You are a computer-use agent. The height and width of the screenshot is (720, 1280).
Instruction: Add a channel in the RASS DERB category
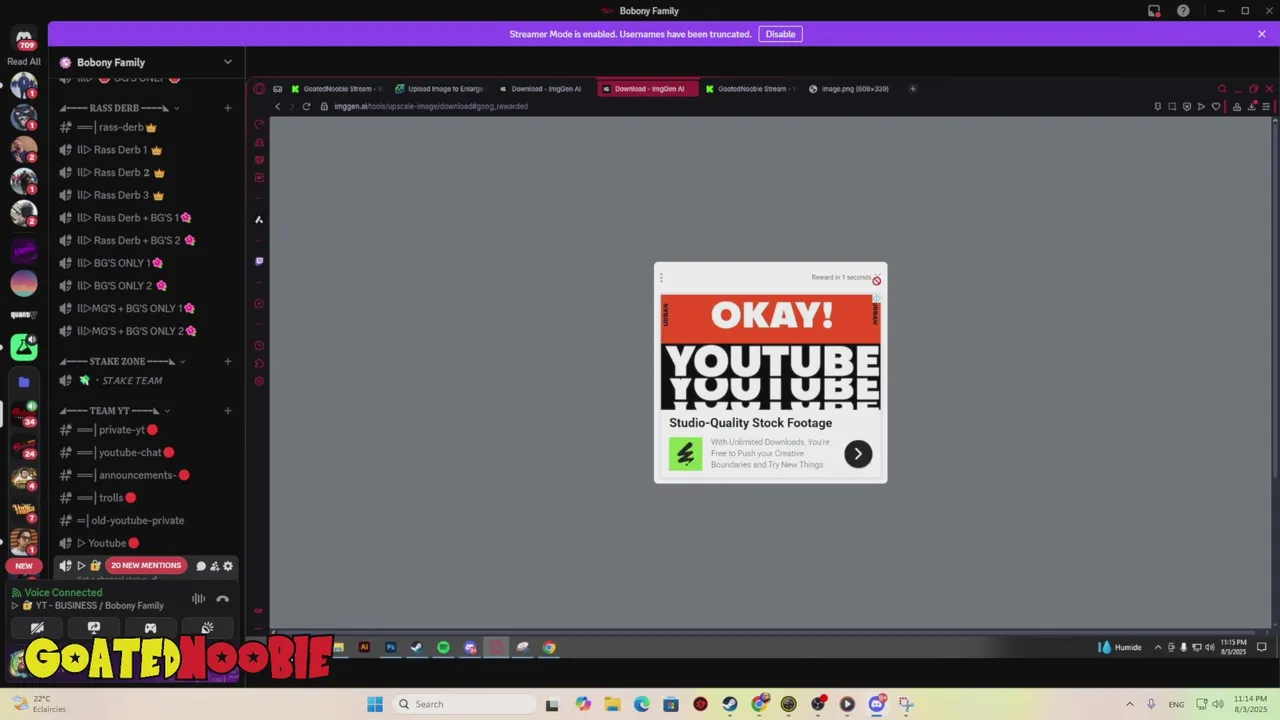228,108
